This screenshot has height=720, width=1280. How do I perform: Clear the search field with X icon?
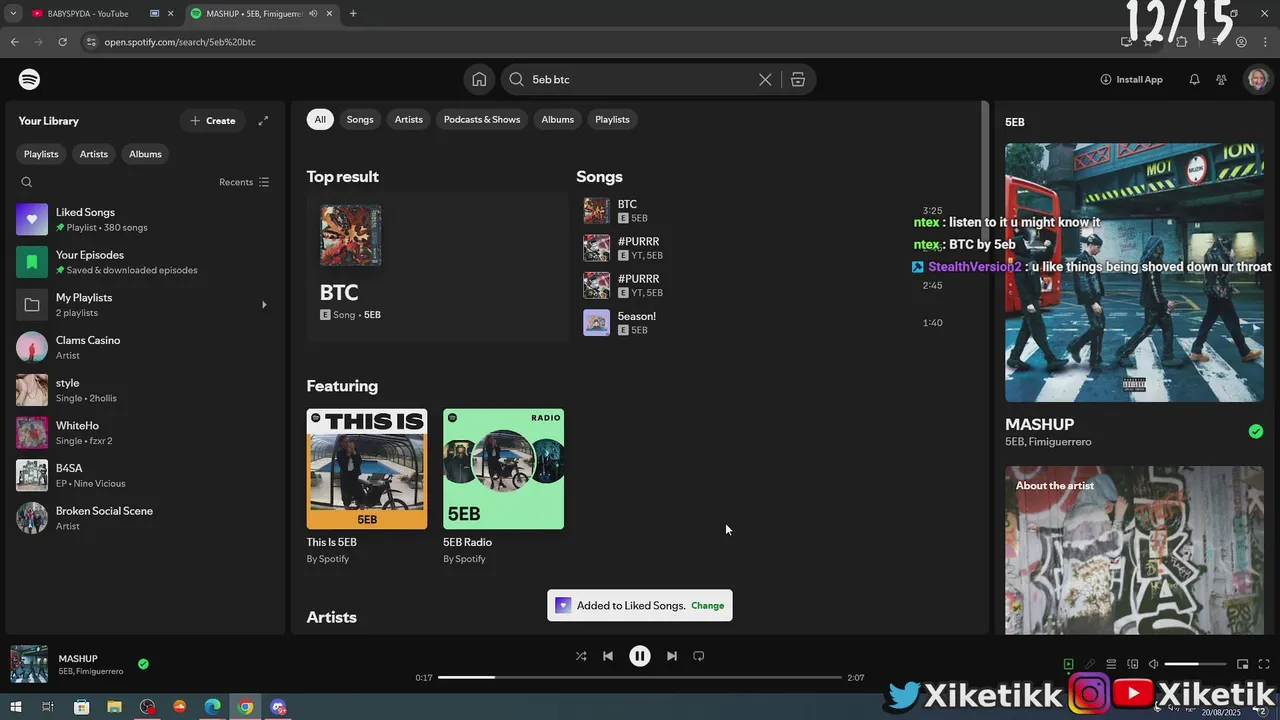765,79
